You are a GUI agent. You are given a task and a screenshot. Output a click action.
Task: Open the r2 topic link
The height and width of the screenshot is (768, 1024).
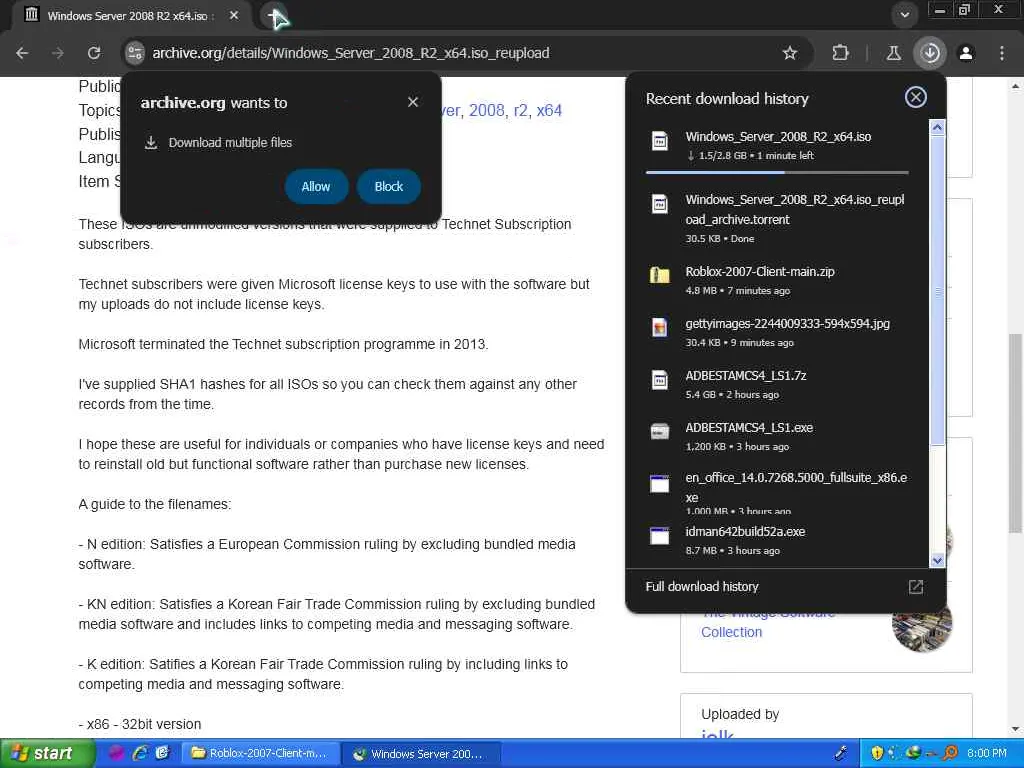[520, 110]
